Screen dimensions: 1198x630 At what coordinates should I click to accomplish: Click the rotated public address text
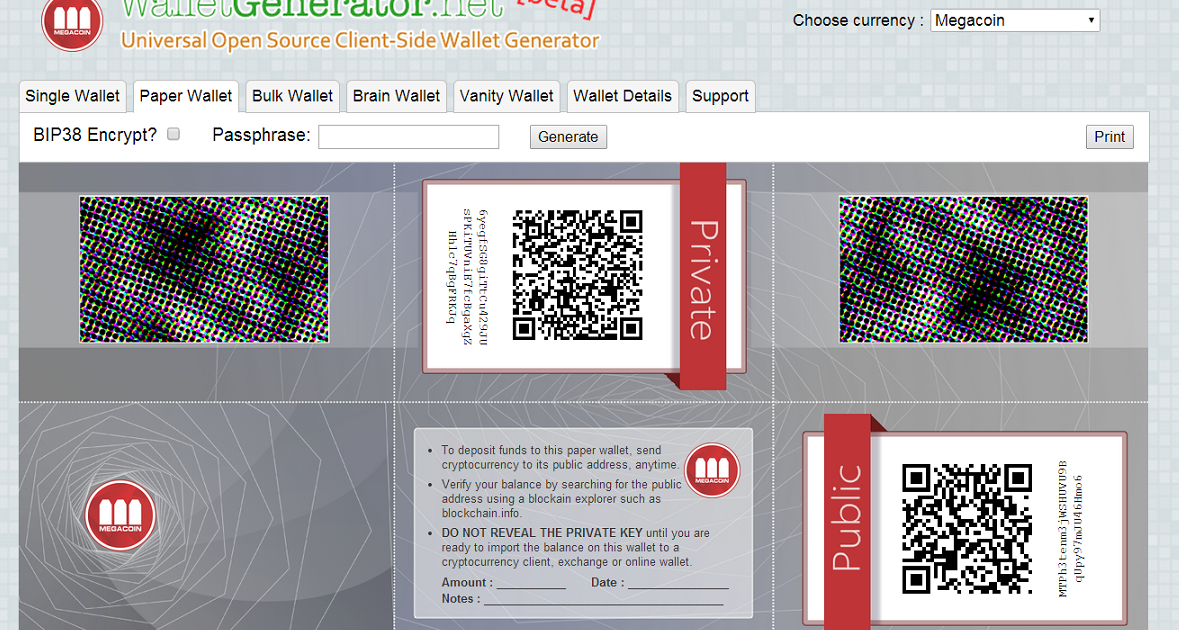[1070, 528]
